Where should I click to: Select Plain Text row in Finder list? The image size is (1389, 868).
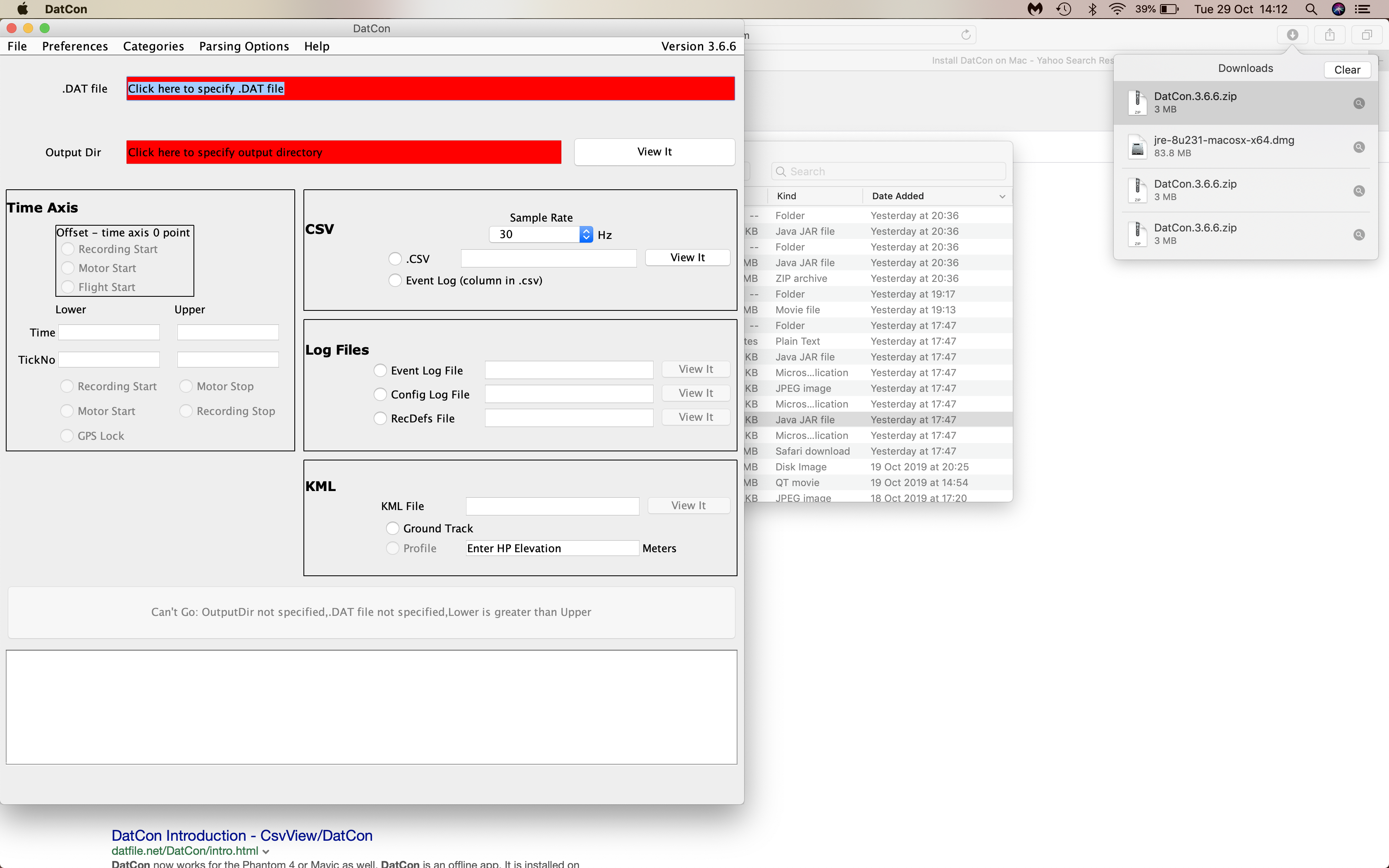tap(878, 341)
